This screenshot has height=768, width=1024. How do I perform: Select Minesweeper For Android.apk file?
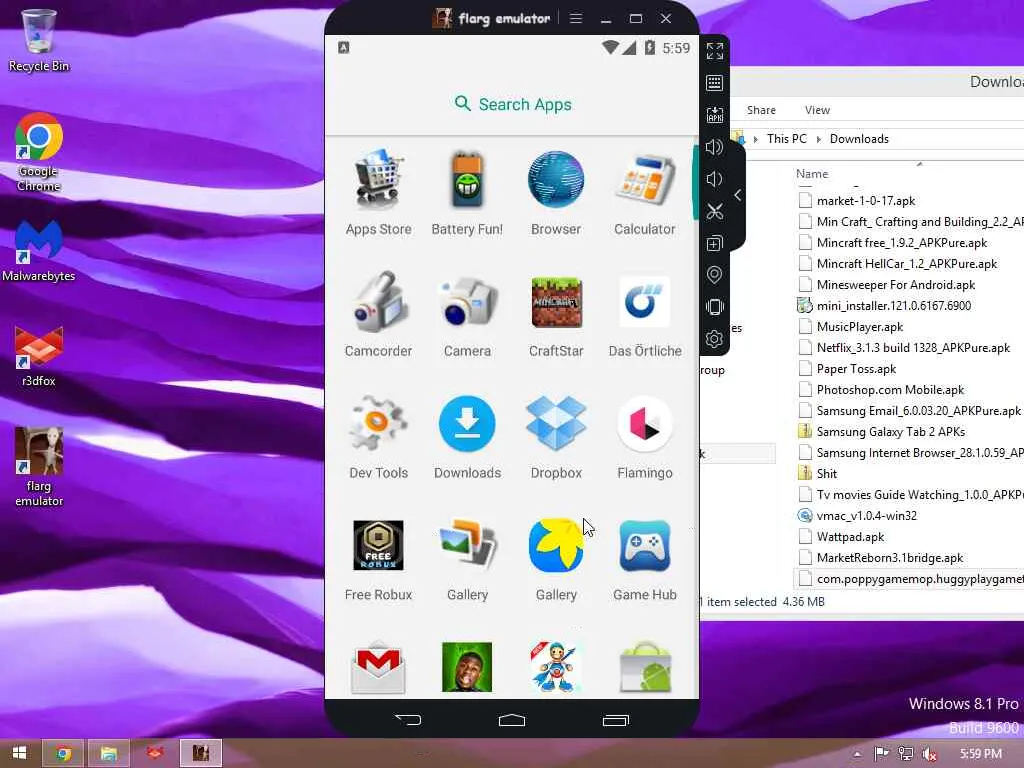887,285
